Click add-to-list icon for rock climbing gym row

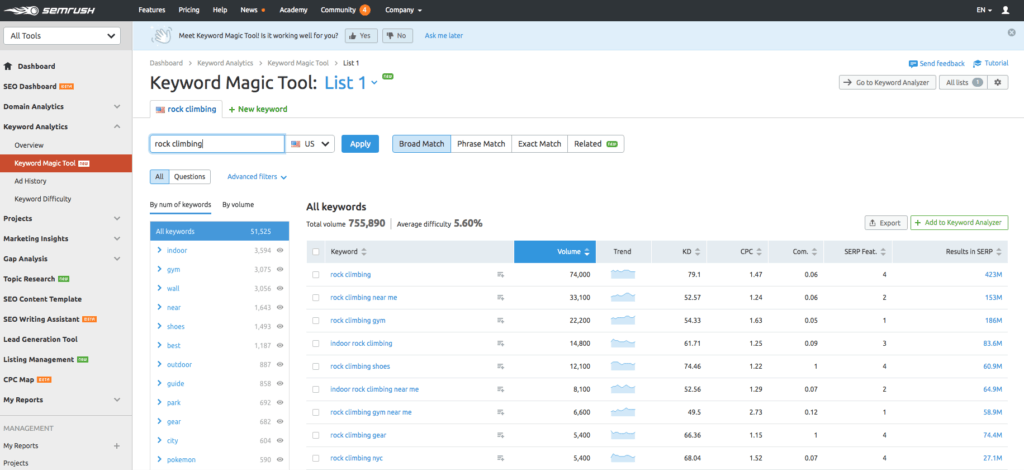tap(501, 321)
